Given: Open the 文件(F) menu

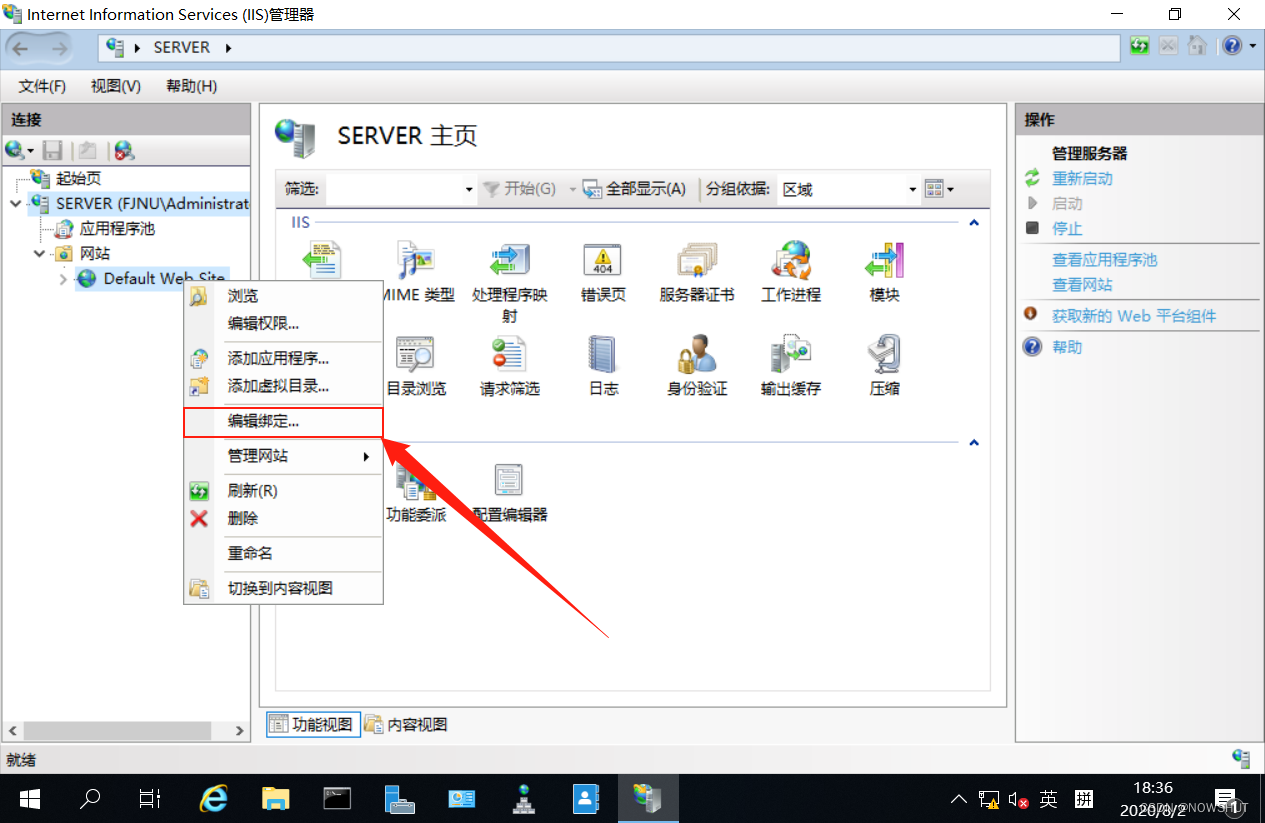Looking at the screenshot, I should click(x=42, y=86).
